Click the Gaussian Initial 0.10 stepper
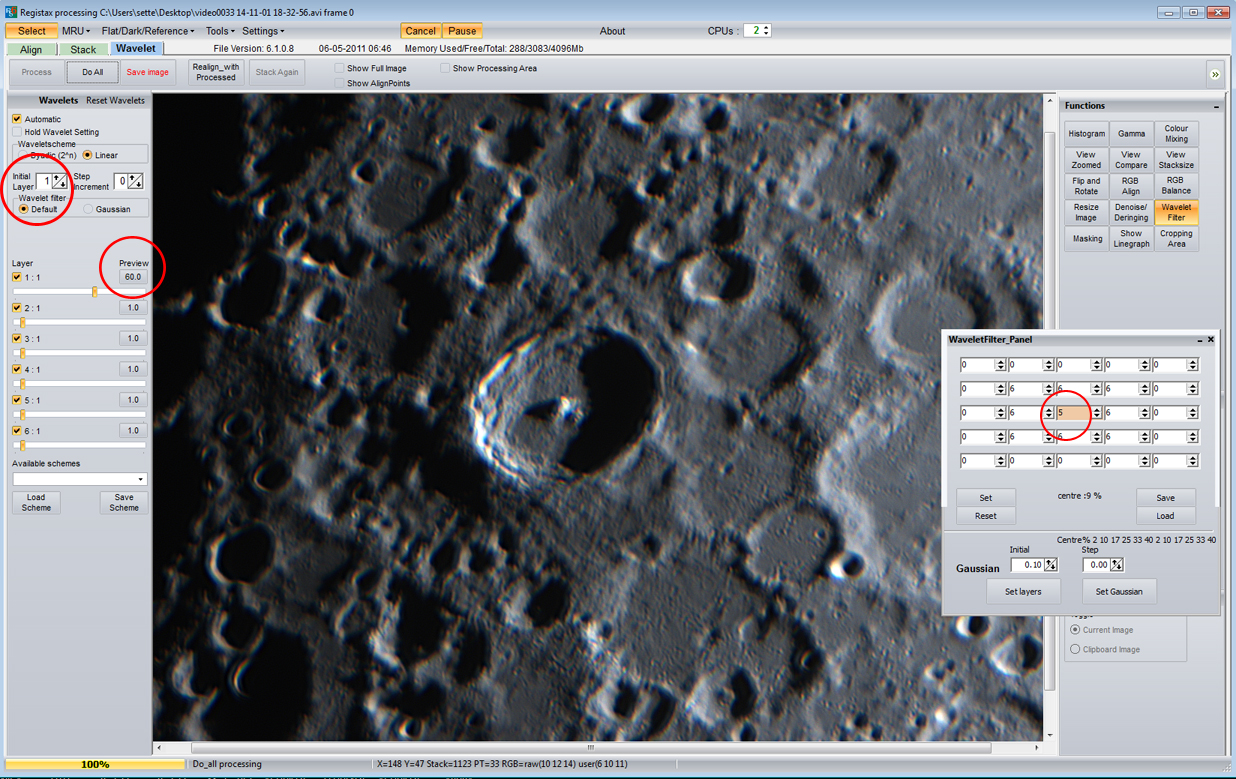Image resolution: width=1236 pixels, height=779 pixels. [1051, 565]
